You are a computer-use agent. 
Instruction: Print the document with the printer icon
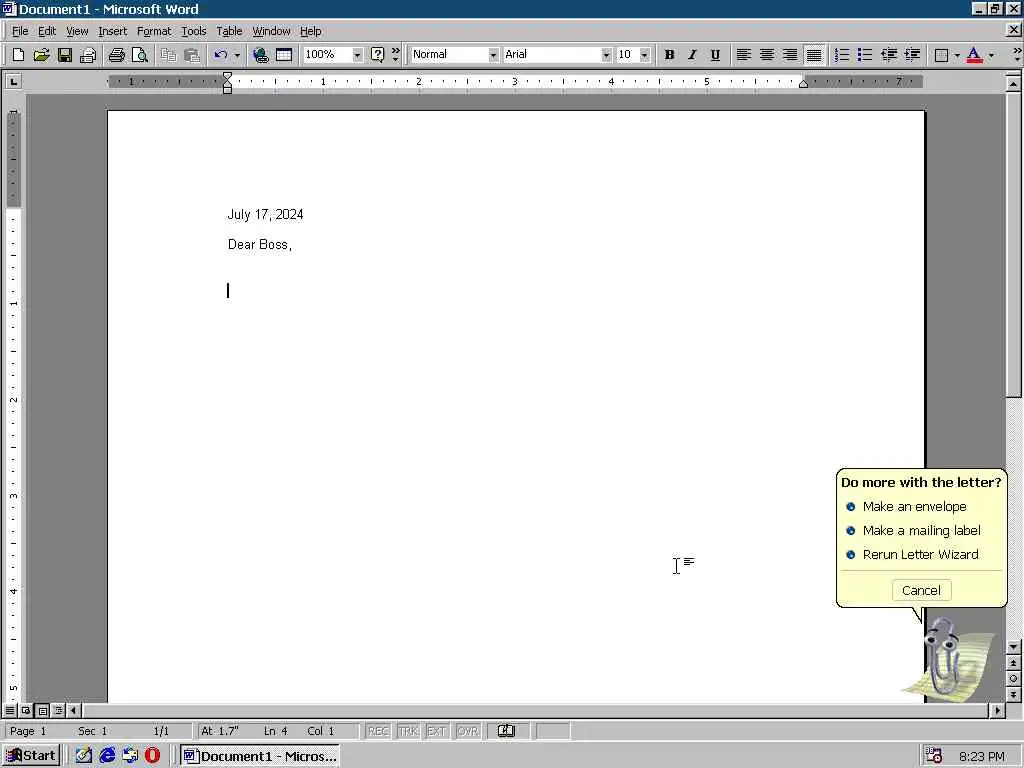click(116, 55)
